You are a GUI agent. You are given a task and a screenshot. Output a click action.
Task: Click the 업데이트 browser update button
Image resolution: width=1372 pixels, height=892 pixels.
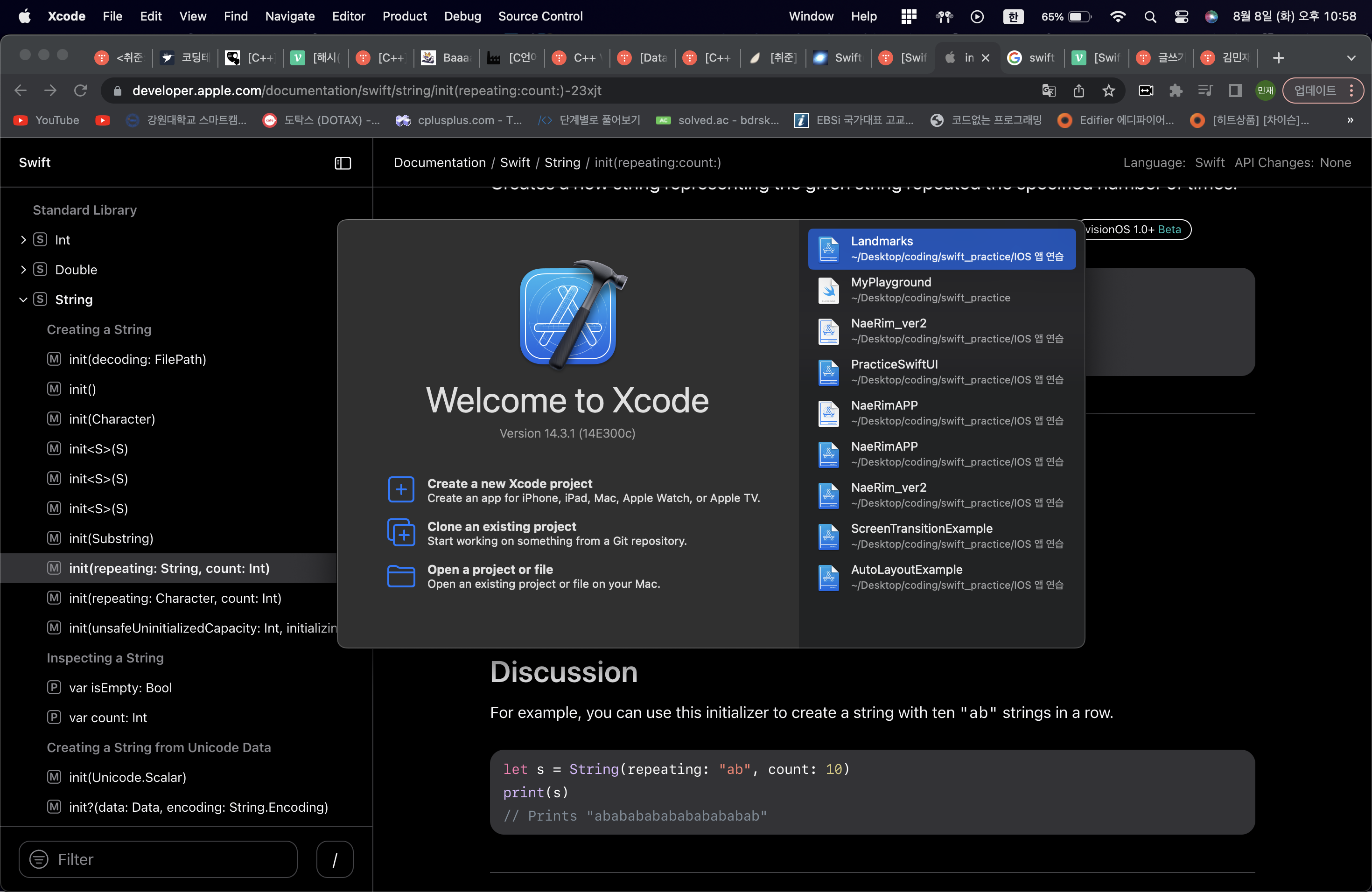[x=1315, y=91]
